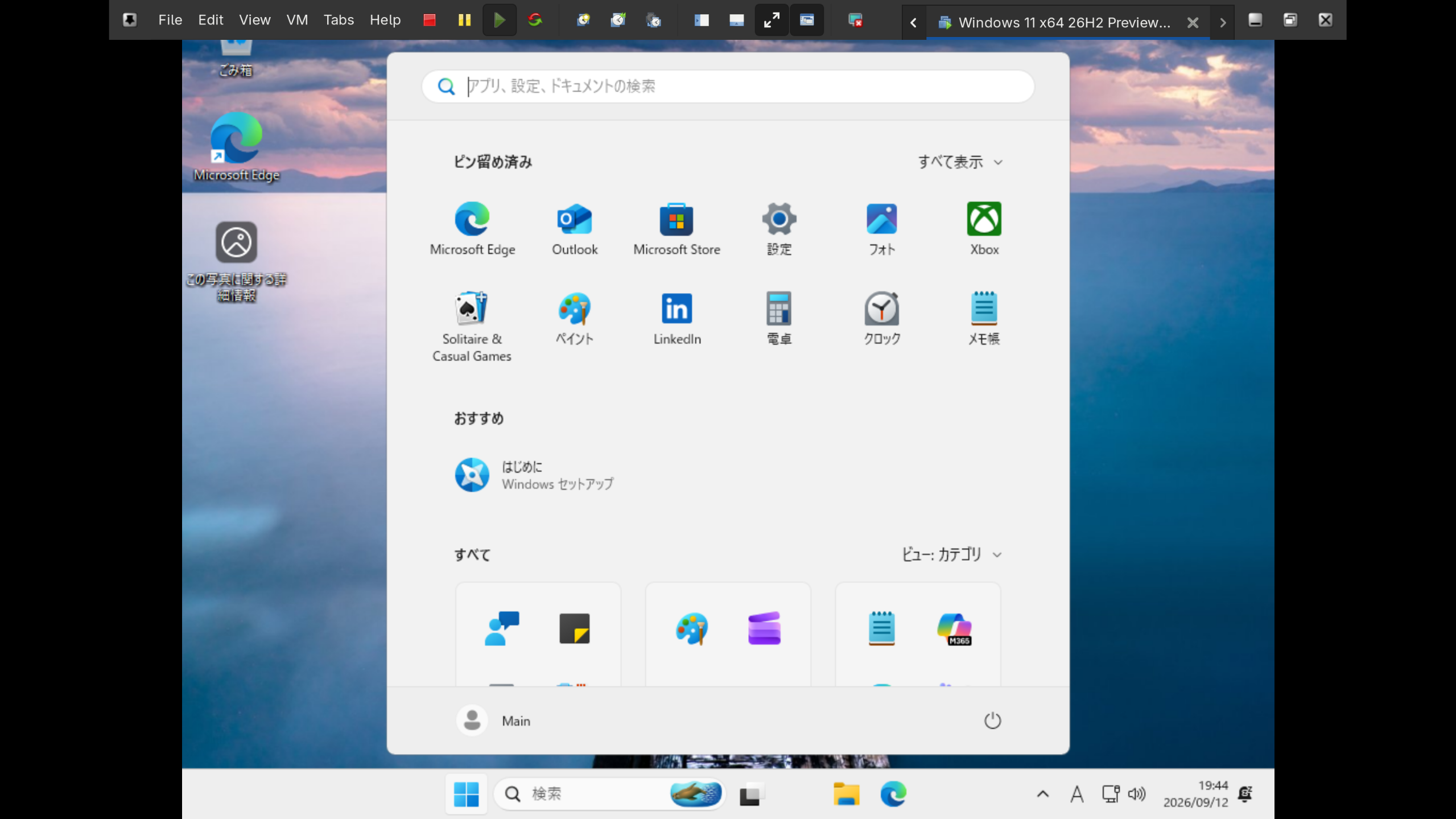Open Paint icon in the middle category card
This screenshot has width=1456, height=819.
(692, 628)
